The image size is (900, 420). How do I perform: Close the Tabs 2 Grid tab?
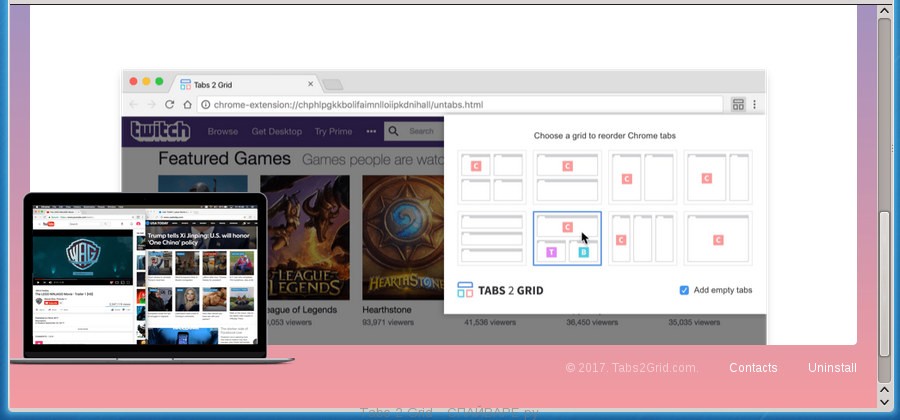[311, 84]
